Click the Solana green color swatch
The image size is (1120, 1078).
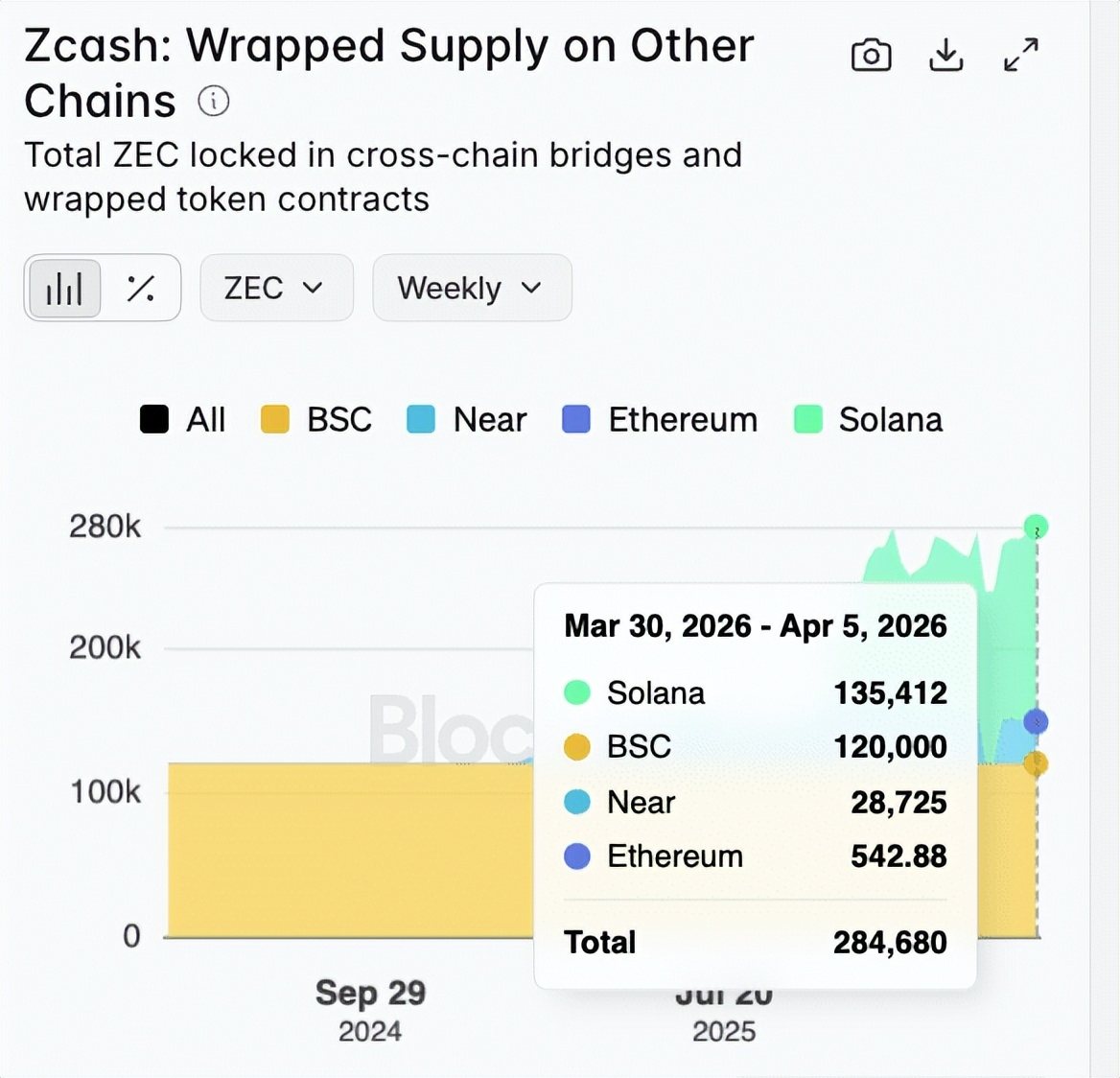pos(808,420)
